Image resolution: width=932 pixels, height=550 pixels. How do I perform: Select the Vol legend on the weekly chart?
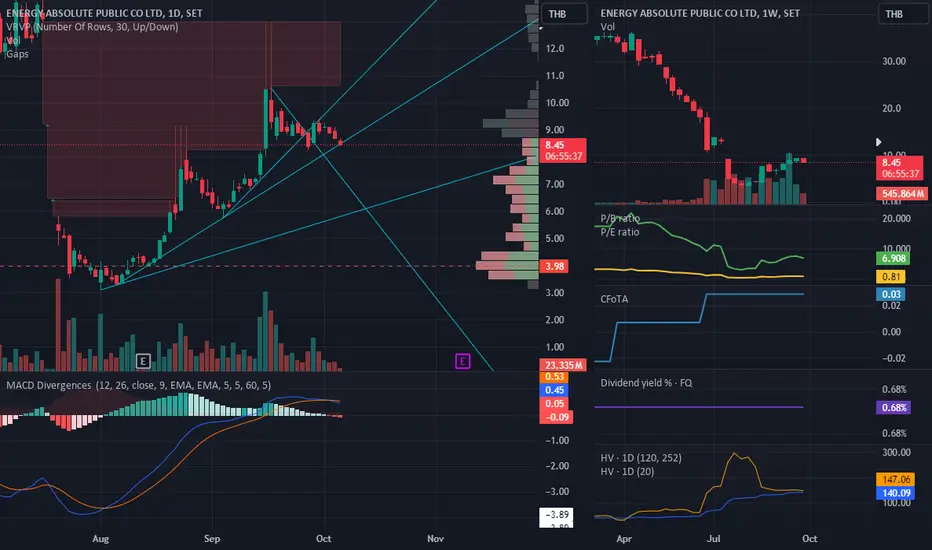click(607, 27)
